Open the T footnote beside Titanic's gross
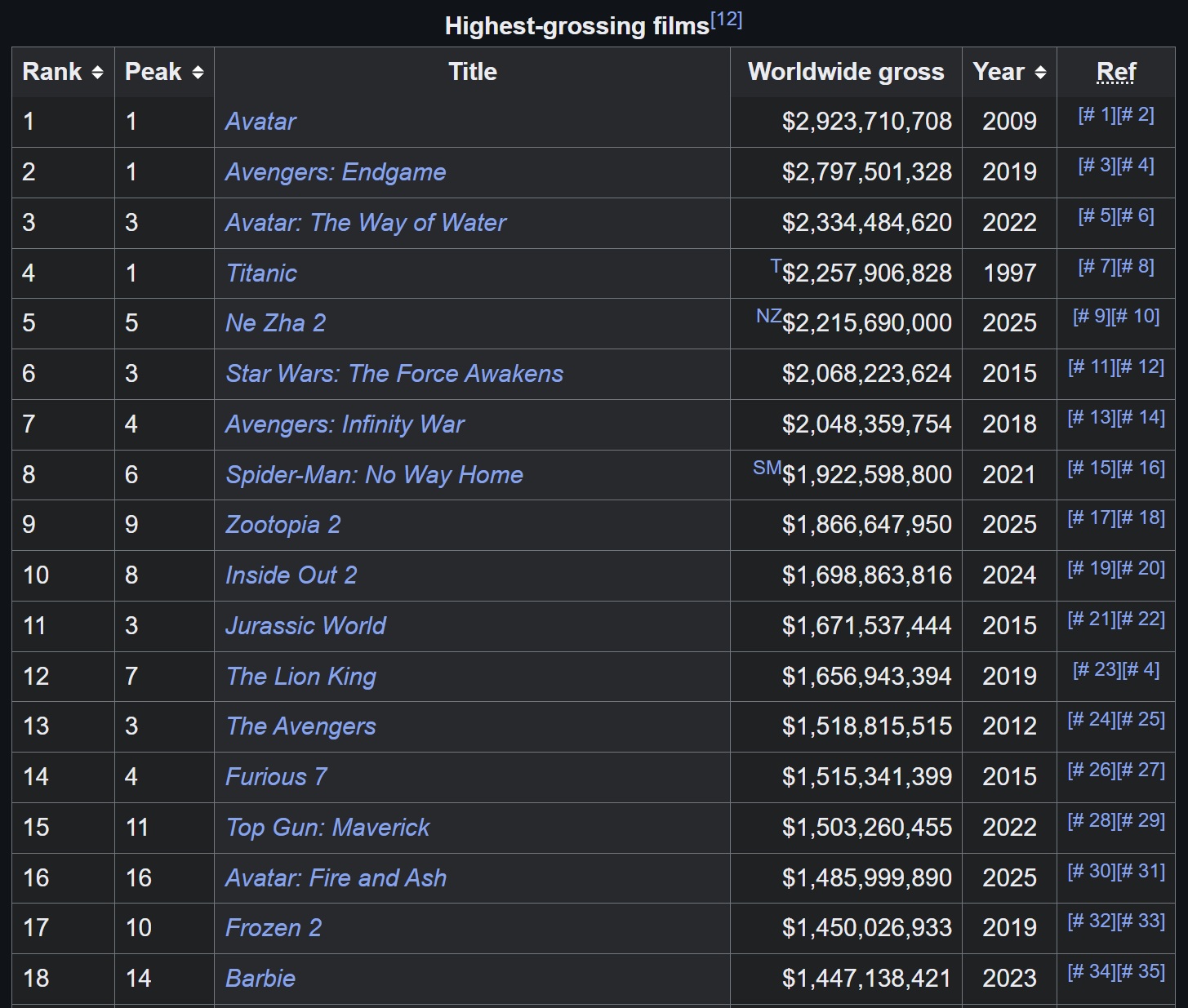Viewport: 1188px width, 1008px height. (x=776, y=266)
